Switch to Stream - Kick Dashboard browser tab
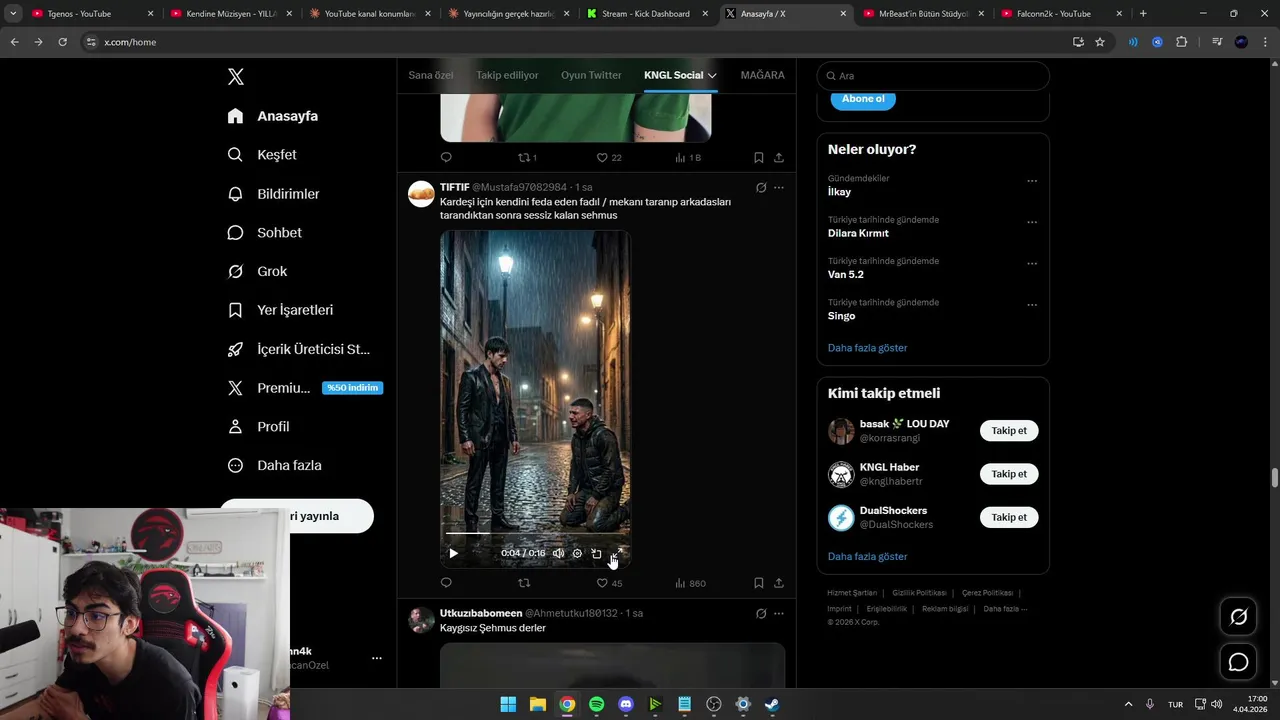The width and height of the screenshot is (1280, 720). (x=645, y=14)
